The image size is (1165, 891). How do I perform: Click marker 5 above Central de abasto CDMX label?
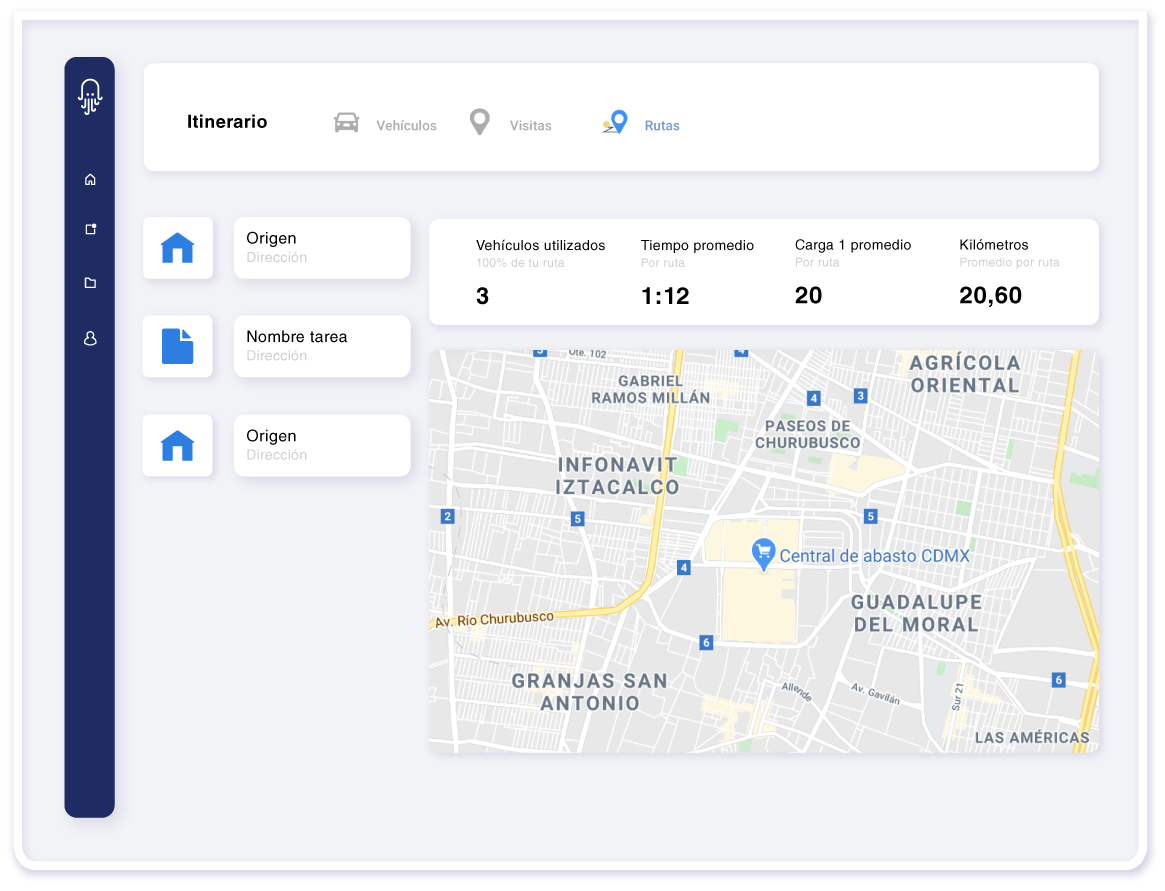click(x=871, y=516)
